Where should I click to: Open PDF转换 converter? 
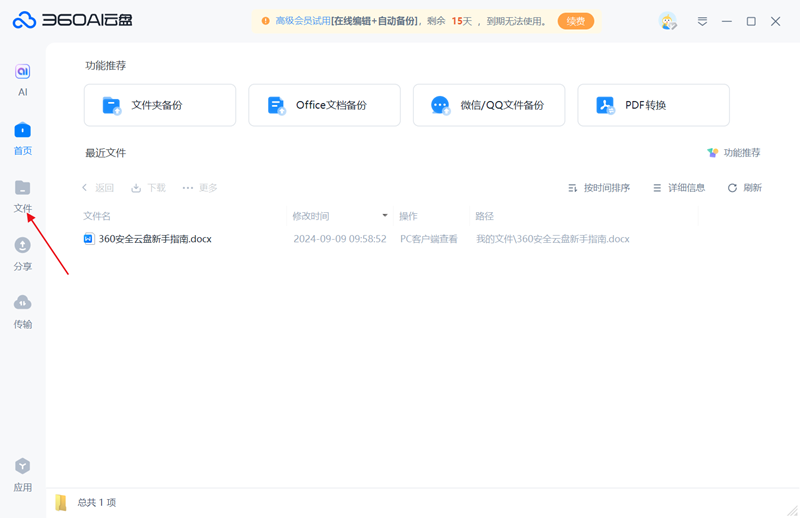click(x=653, y=105)
